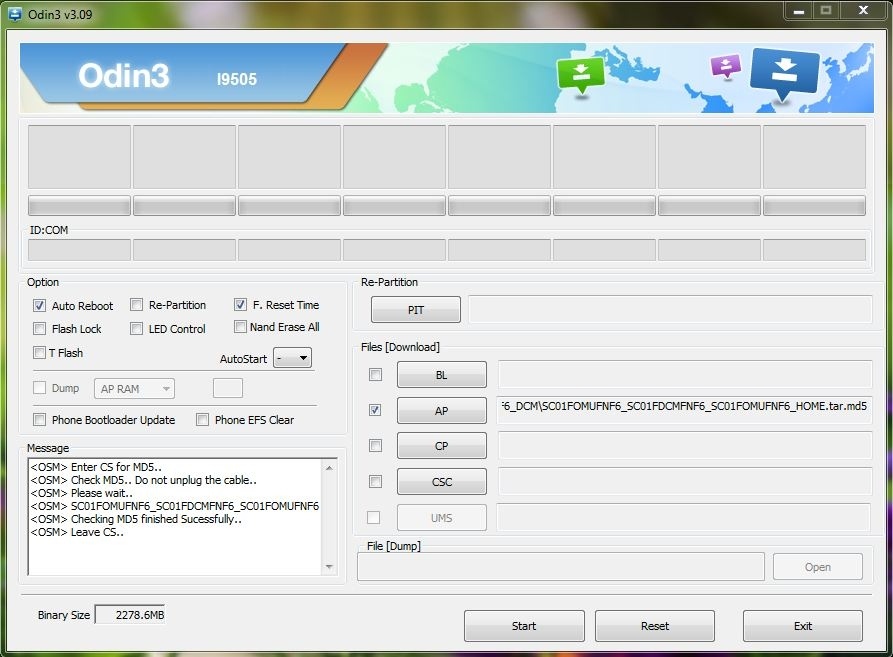Click the first ID:COM port slot
893x657 pixels.
[x=79, y=250]
